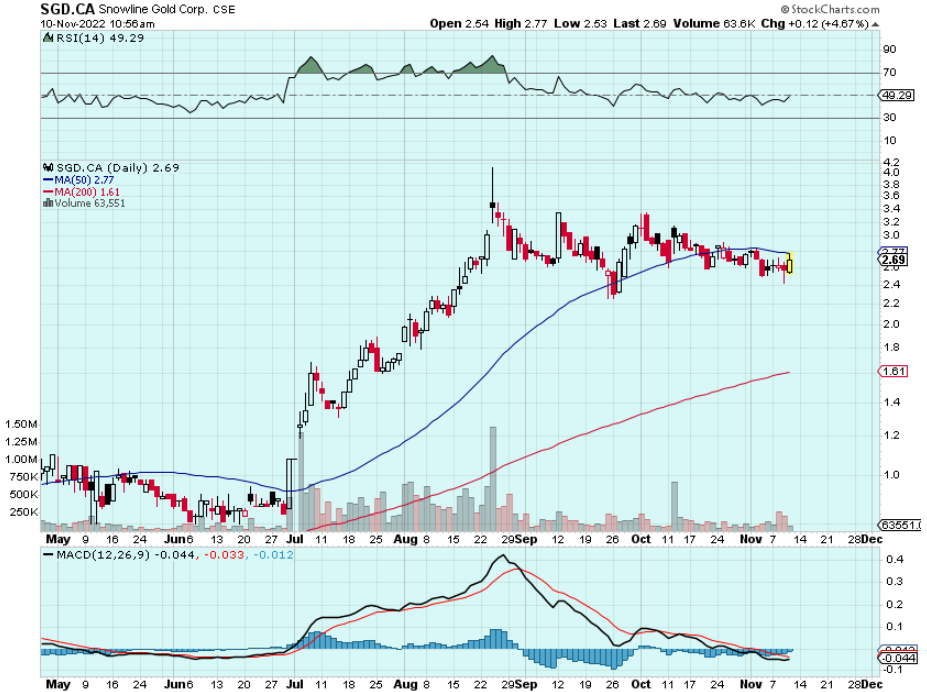Click the Volume 63.6K header value
927x692 pixels.
point(714,24)
